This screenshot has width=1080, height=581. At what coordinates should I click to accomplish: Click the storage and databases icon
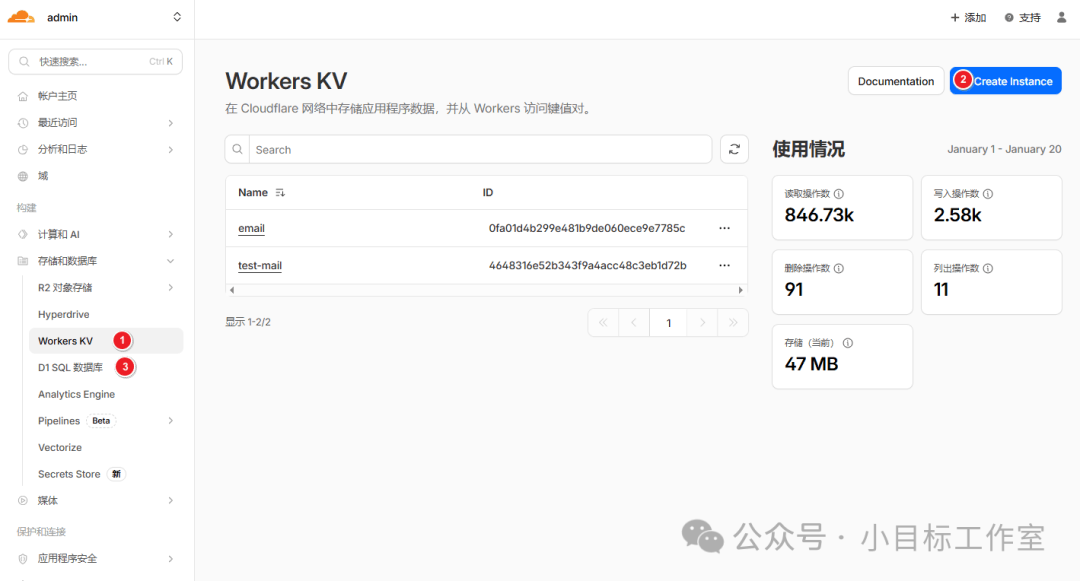tap(23, 261)
